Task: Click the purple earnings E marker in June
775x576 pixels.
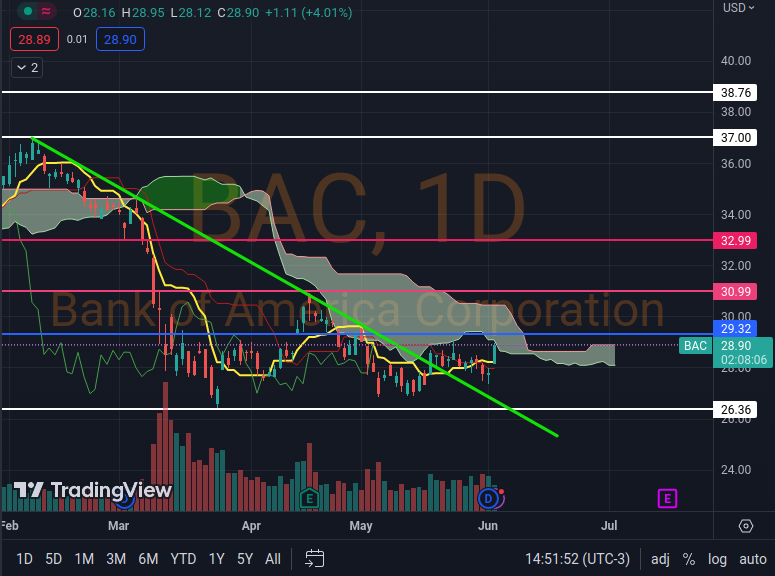Action: 667,498
